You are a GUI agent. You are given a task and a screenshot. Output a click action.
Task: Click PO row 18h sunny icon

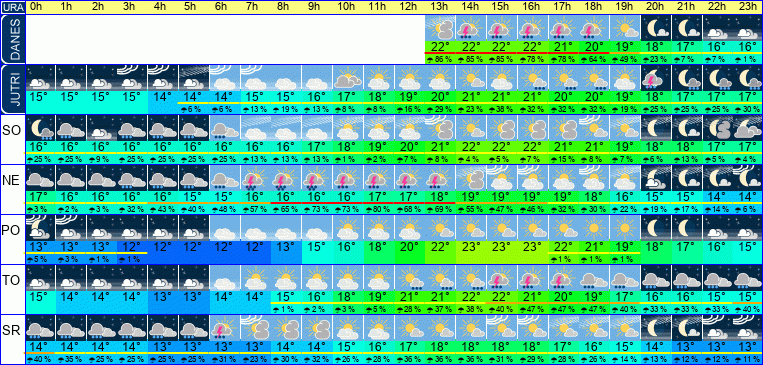pos(594,228)
